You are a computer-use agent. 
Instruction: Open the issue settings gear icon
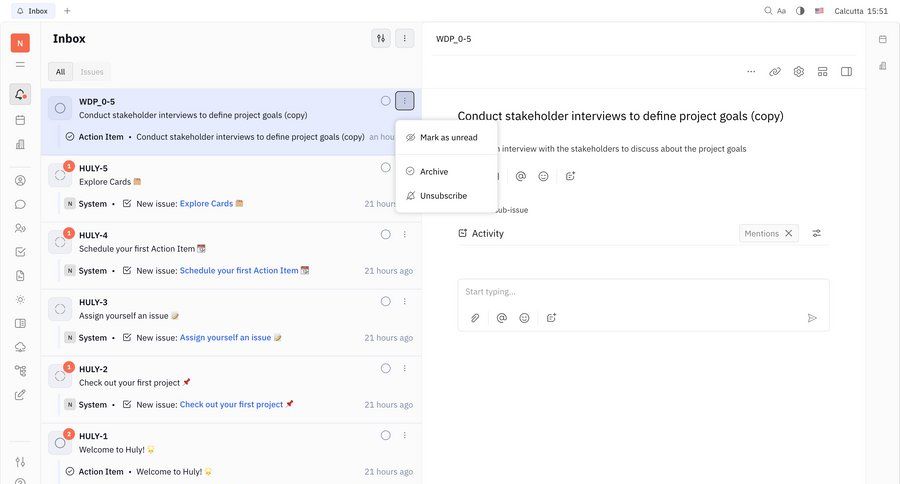tap(798, 72)
